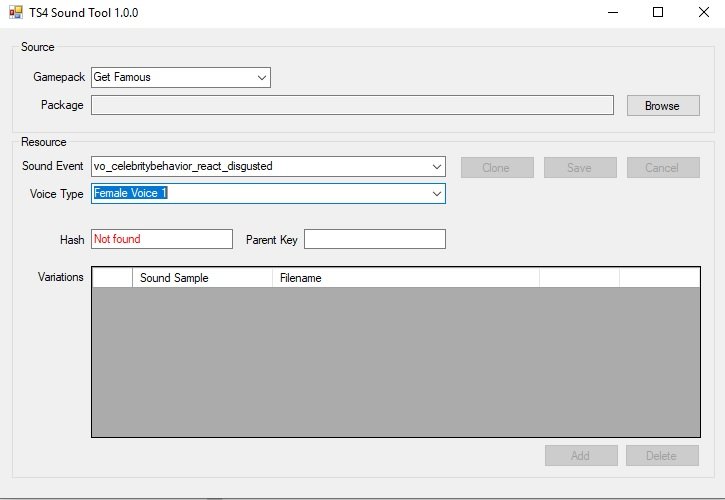
Task: Maximize the TS4 Sound Tool window
Action: 658,12
